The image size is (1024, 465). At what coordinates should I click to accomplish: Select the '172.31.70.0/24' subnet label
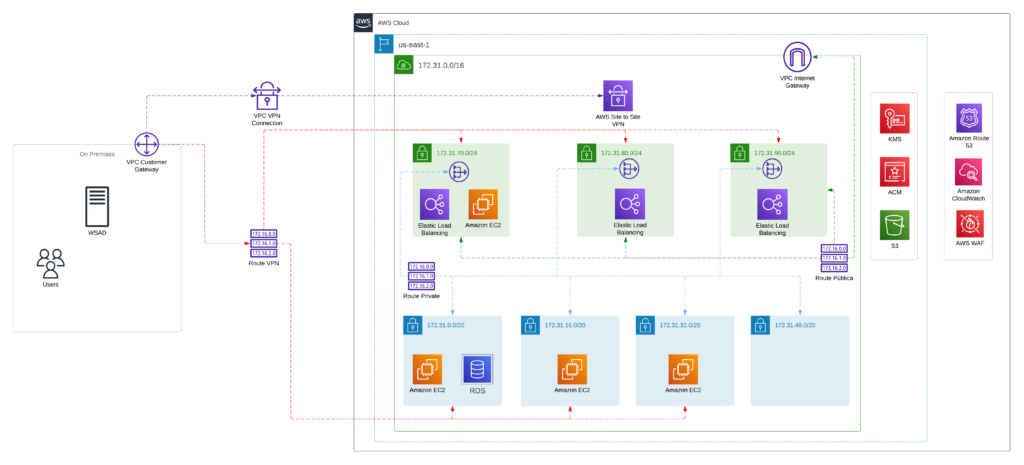[x=458, y=153]
